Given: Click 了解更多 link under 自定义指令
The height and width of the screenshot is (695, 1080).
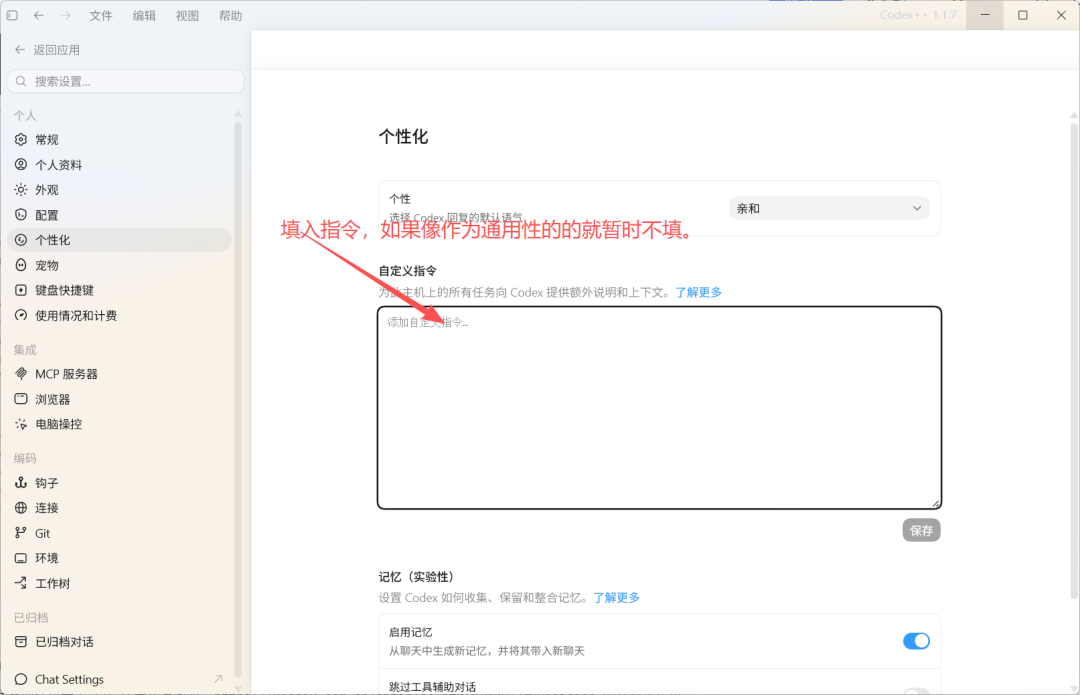Looking at the screenshot, I should (698, 292).
